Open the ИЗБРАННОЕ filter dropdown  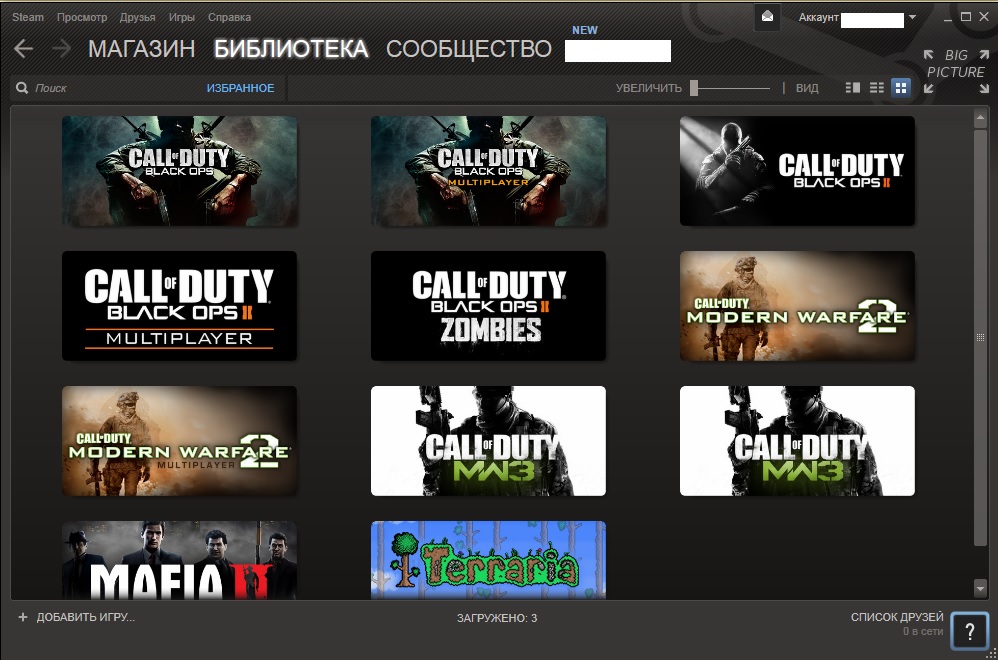pyautogui.click(x=241, y=88)
